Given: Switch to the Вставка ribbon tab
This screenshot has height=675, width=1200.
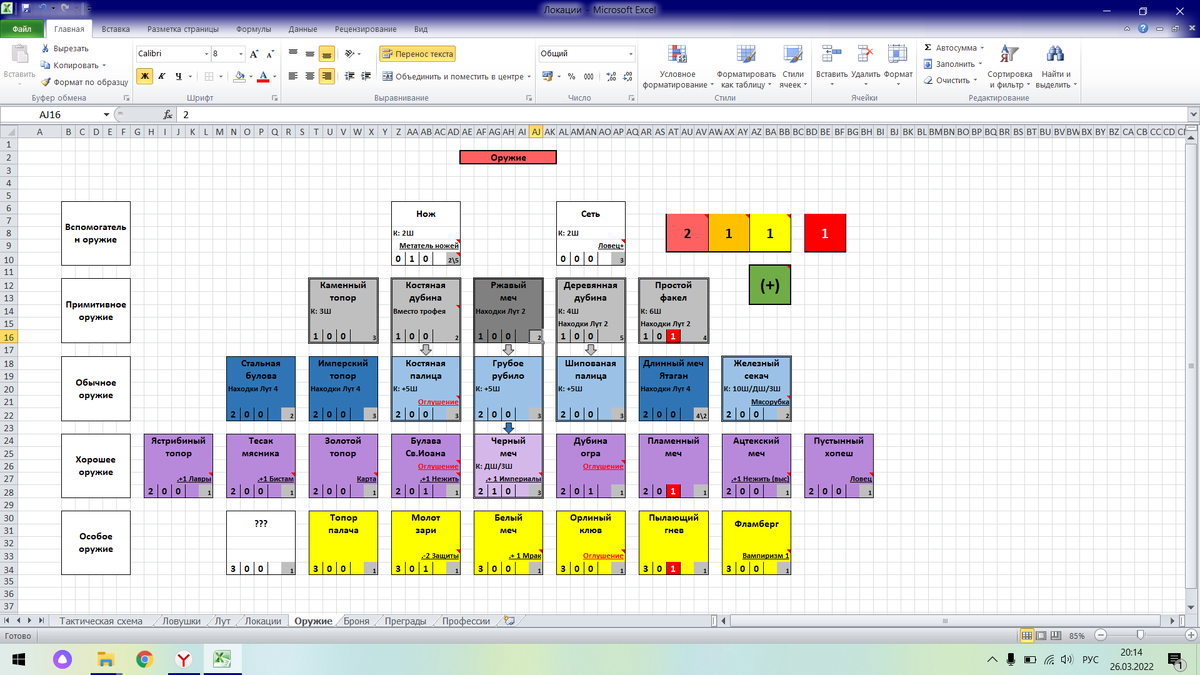Looking at the screenshot, I should click(x=115, y=30).
